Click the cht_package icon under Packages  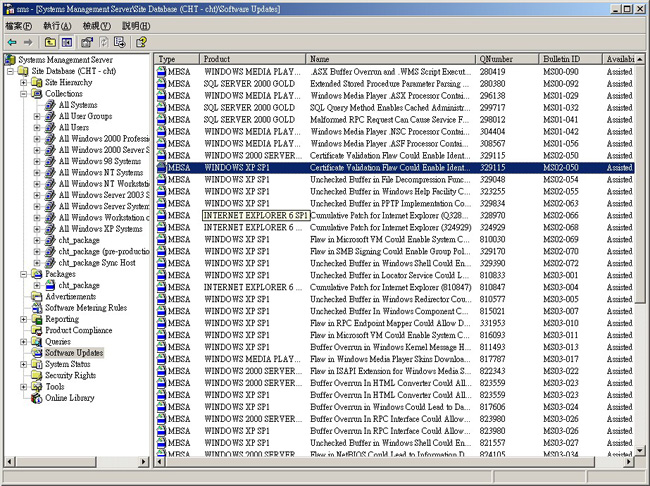pos(50,285)
